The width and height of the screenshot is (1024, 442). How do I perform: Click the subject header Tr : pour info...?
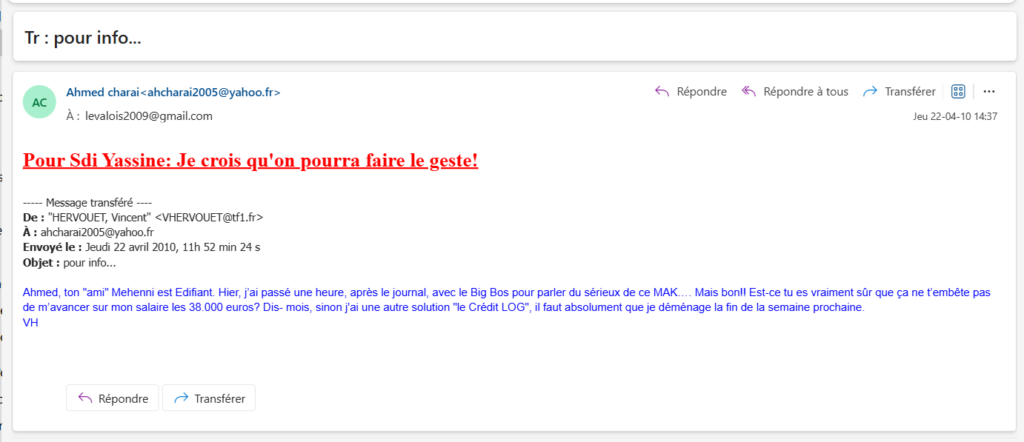pyautogui.click(x=83, y=39)
